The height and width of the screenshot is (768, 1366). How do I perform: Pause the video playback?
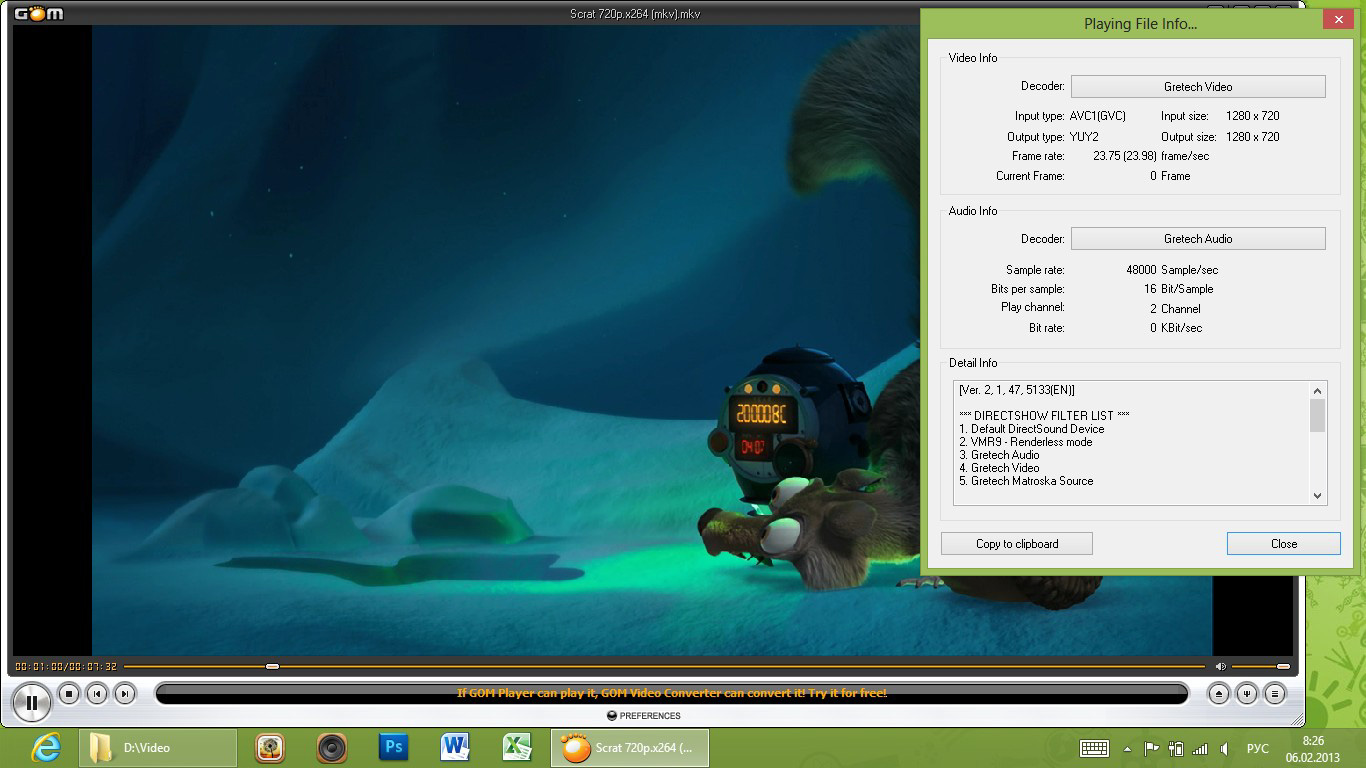coord(32,702)
